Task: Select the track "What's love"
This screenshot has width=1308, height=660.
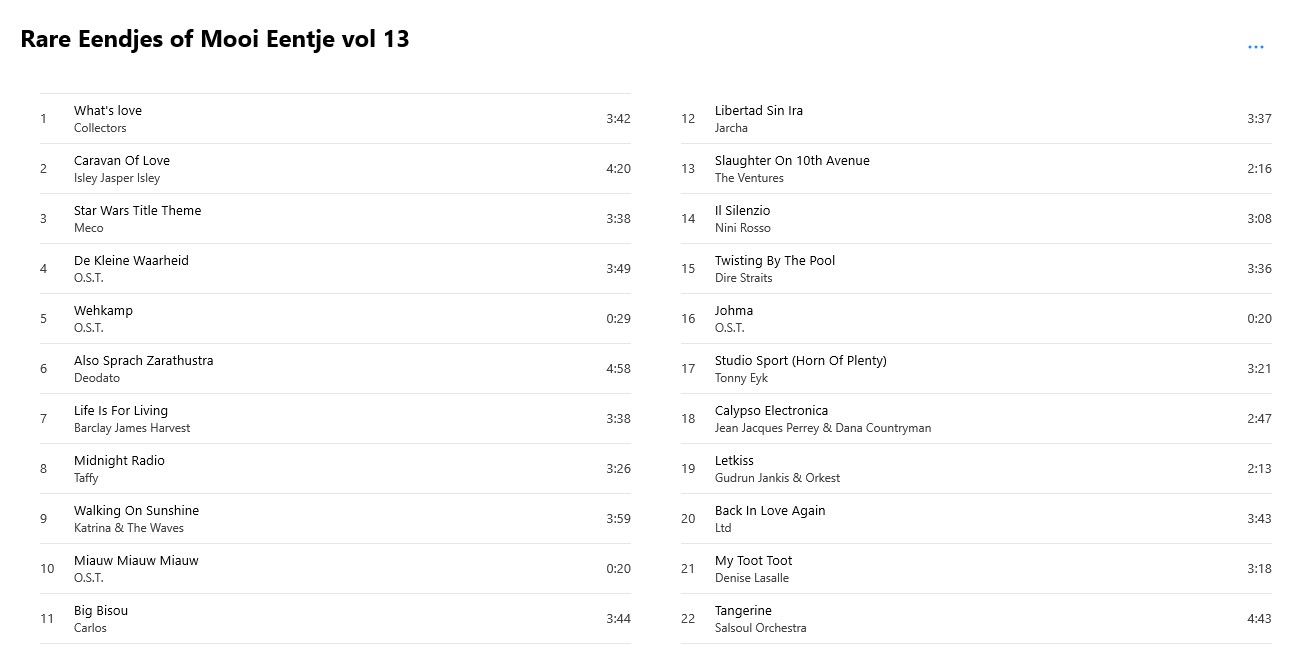Action: click(335, 119)
